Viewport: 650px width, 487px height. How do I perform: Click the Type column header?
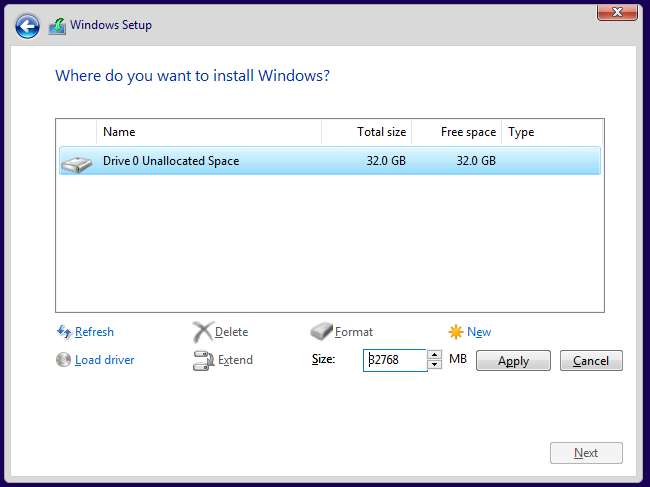tap(552, 132)
